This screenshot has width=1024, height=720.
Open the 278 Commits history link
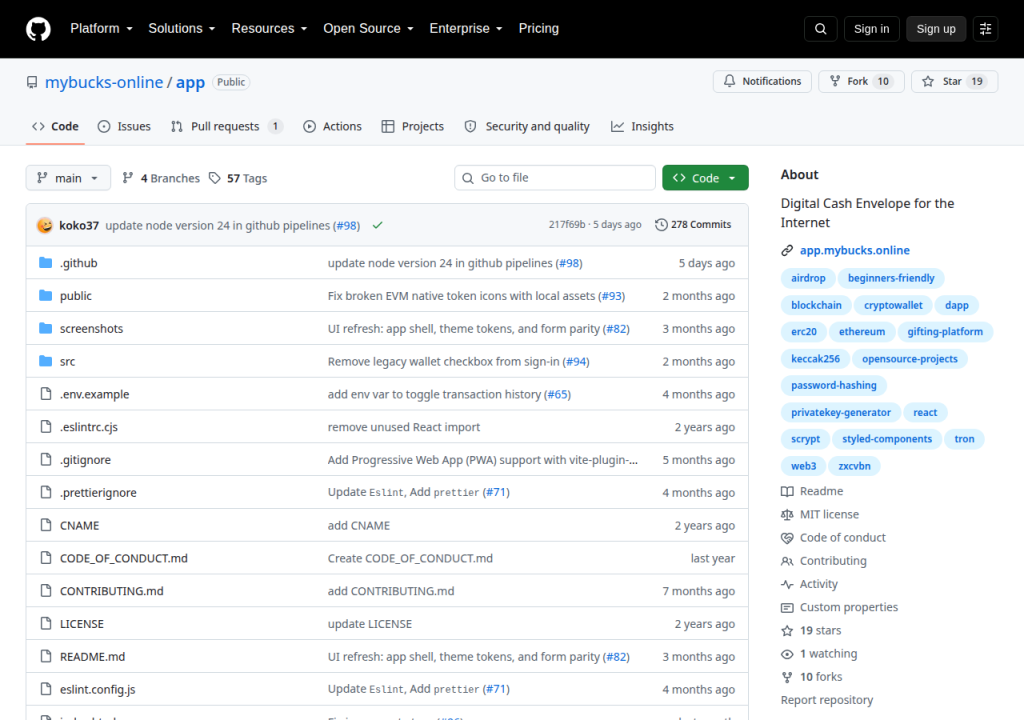[x=694, y=225]
